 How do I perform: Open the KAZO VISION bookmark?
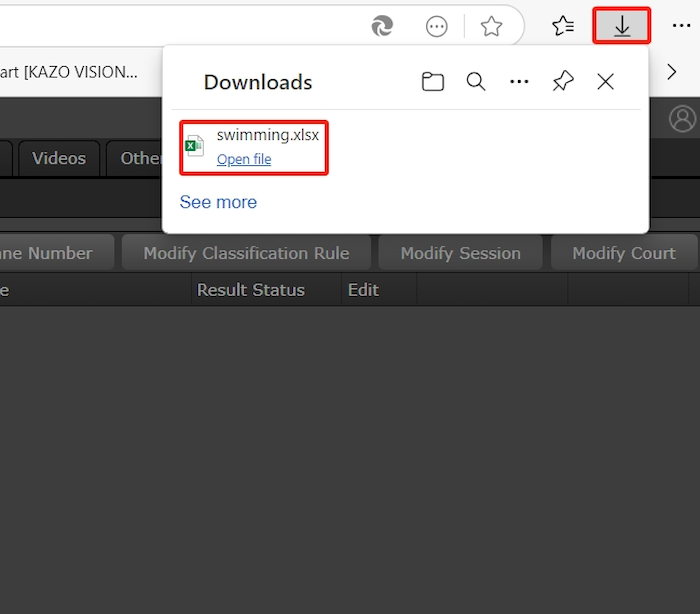click(68, 71)
